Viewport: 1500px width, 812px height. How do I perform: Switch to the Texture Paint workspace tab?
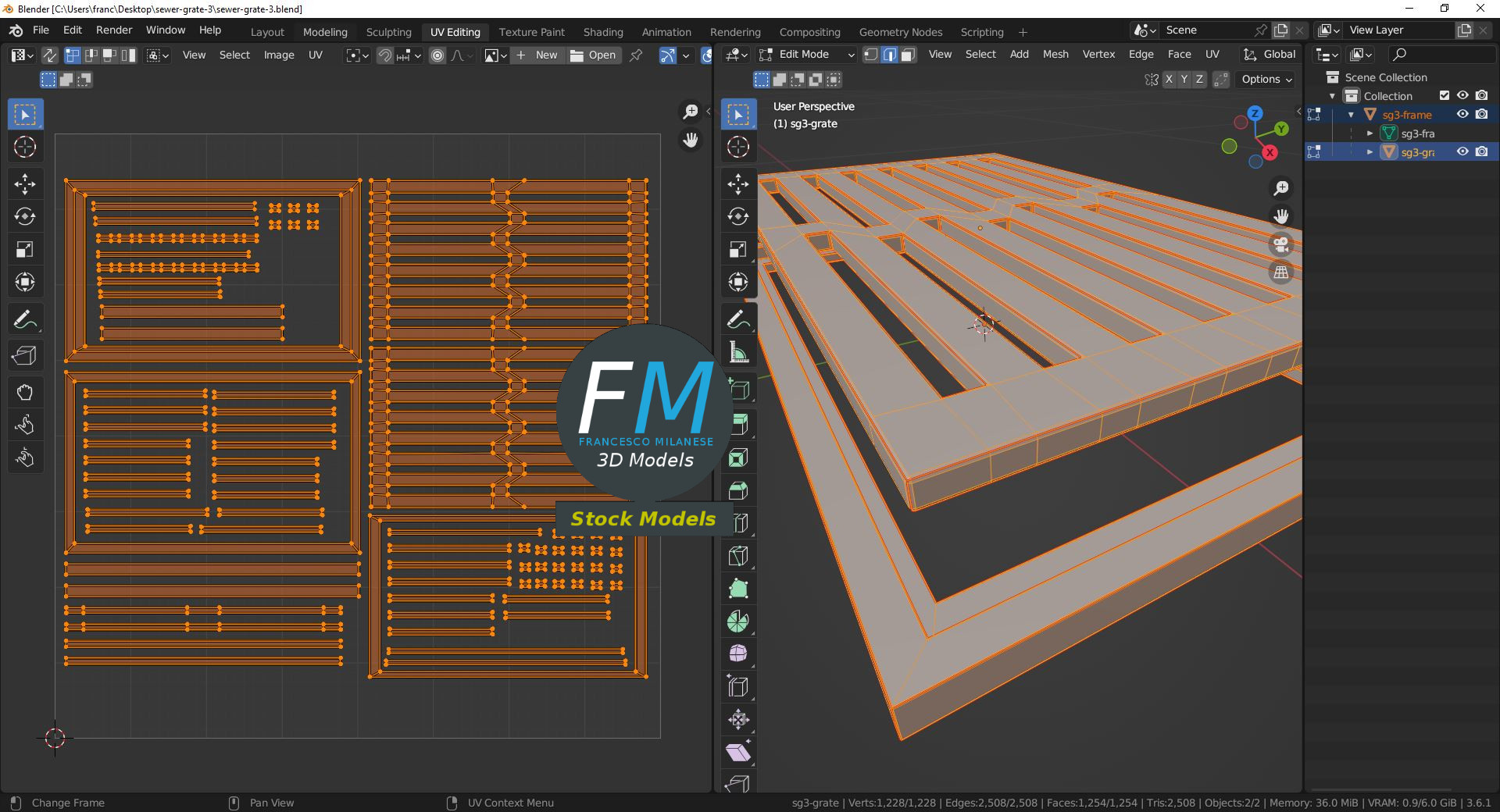coord(531,32)
